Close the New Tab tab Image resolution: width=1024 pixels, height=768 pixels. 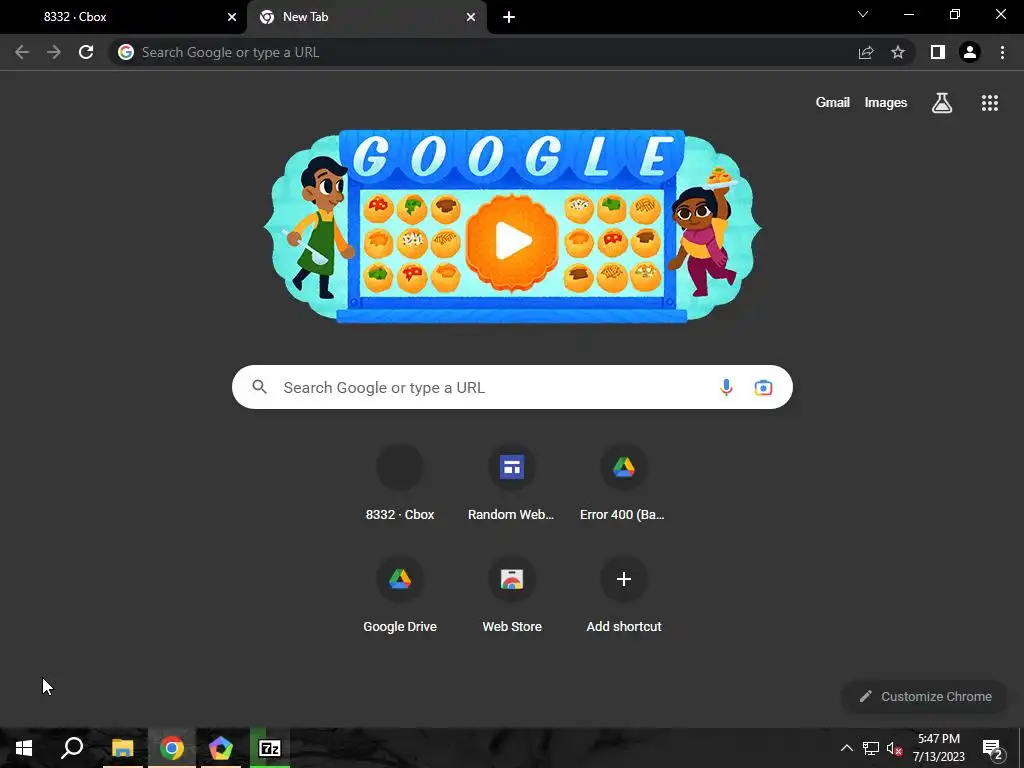(x=471, y=17)
